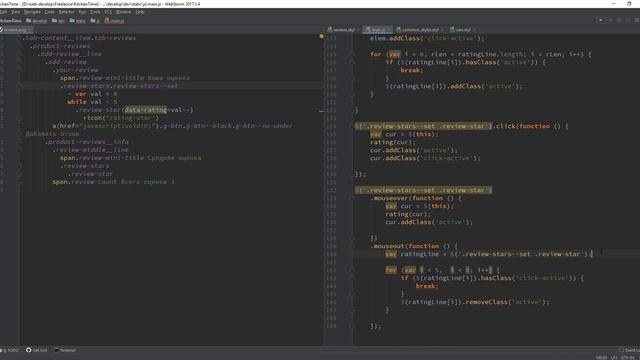Place cursor on var ratingLine declaration line
Viewport: 640px width, 360px height.
point(488,254)
